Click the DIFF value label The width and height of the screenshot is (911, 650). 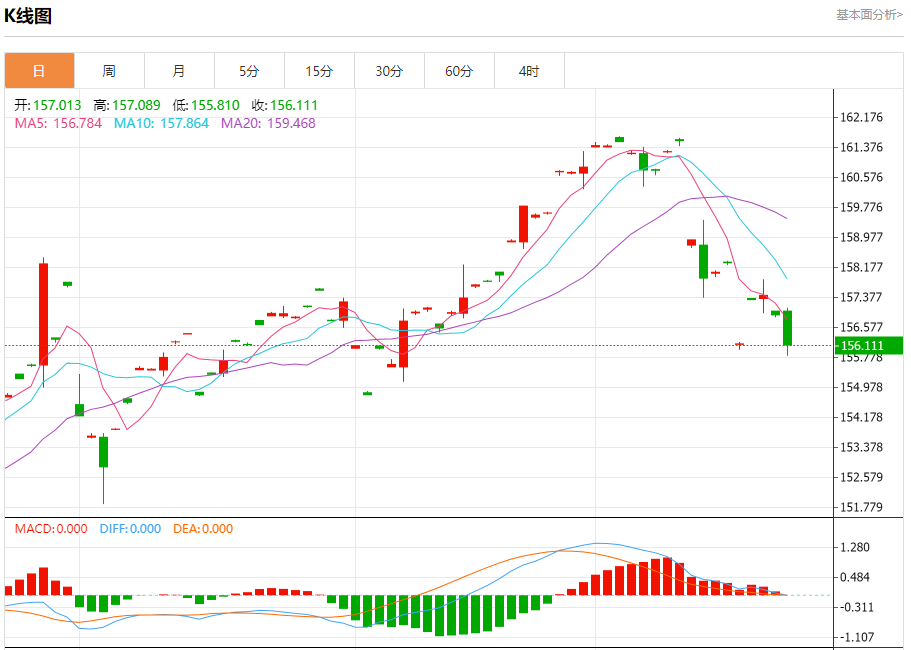130,529
